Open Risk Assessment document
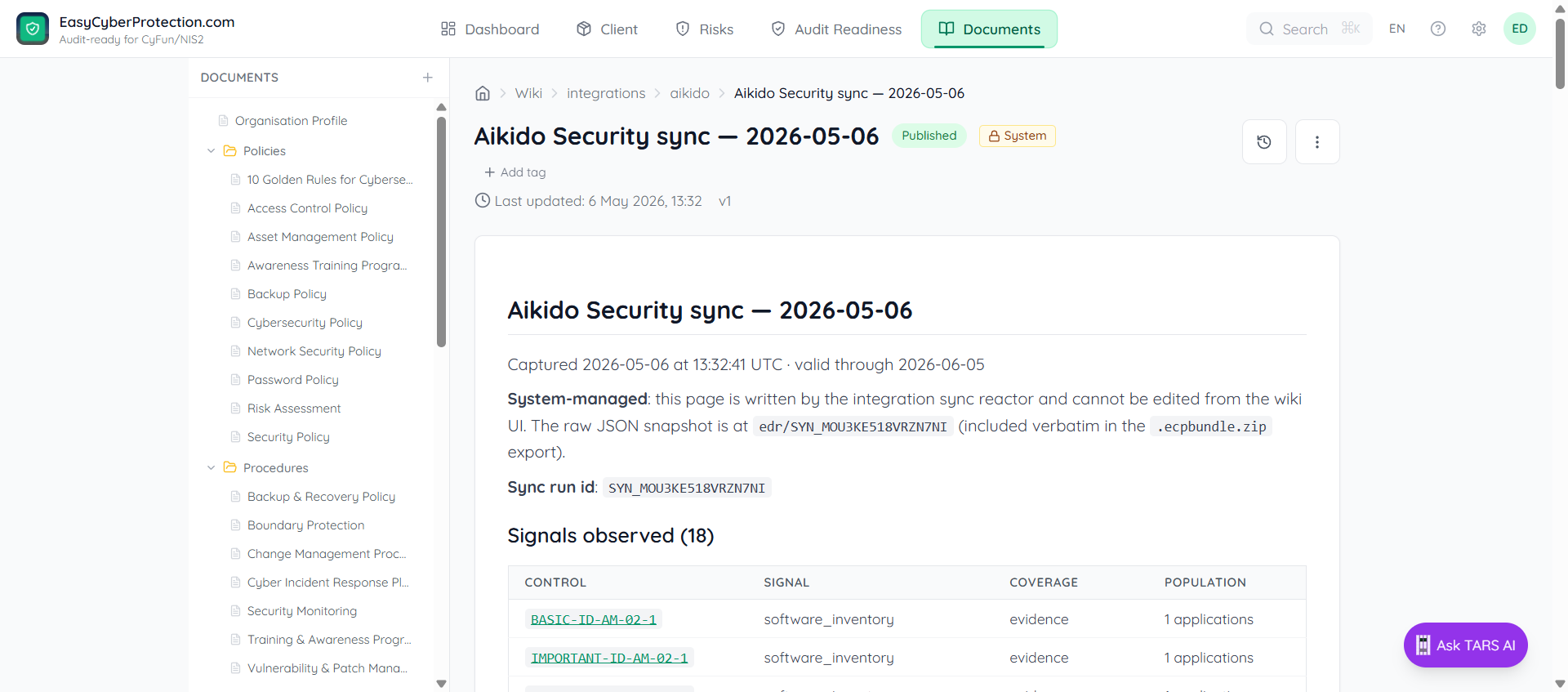The height and width of the screenshot is (692, 1568). 294,409
